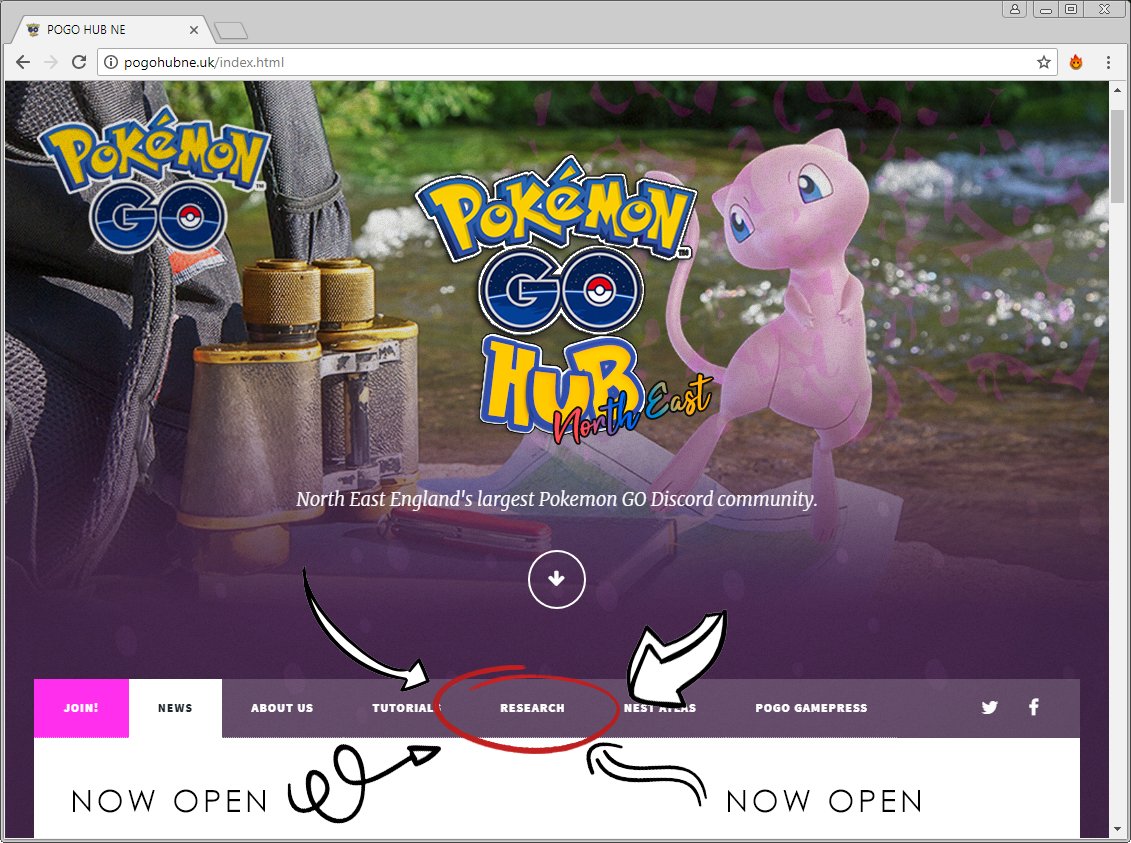Click the circular scroll-down arrow button
This screenshot has height=843, width=1131.
pyautogui.click(x=556, y=579)
